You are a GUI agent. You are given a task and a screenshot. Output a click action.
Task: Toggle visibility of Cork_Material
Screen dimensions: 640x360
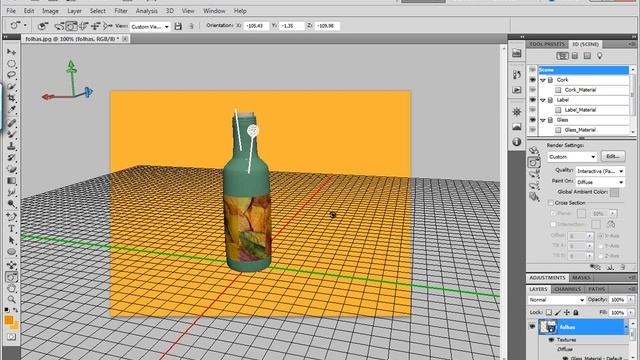(532, 90)
